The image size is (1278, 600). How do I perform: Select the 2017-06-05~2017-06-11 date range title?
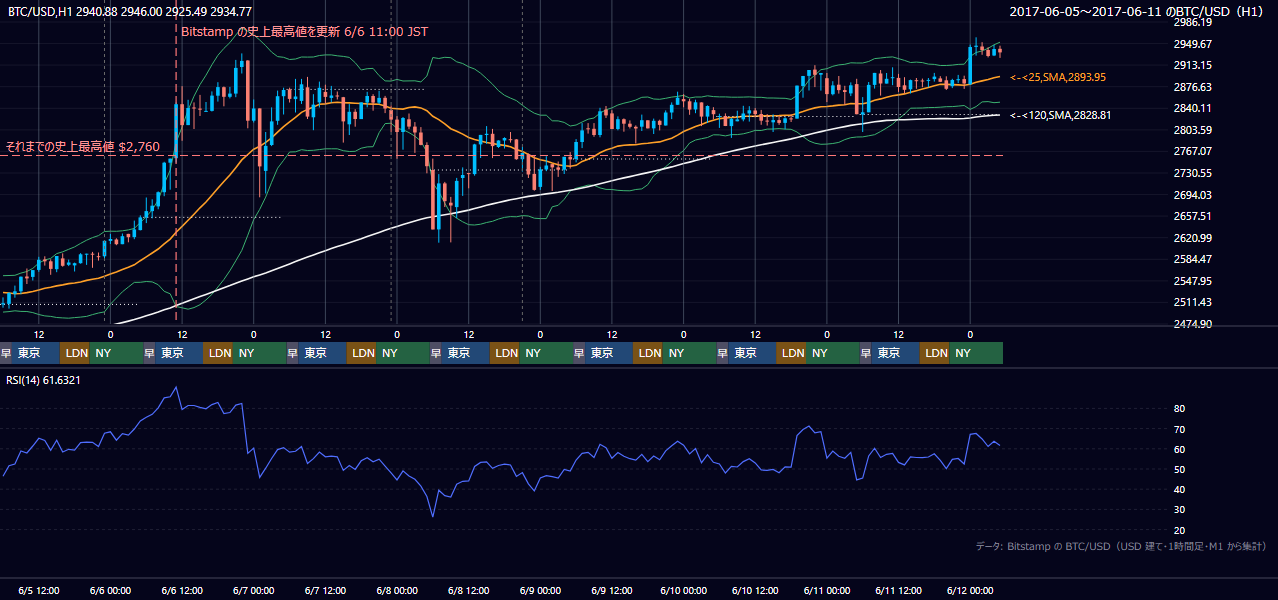click(x=1138, y=11)
